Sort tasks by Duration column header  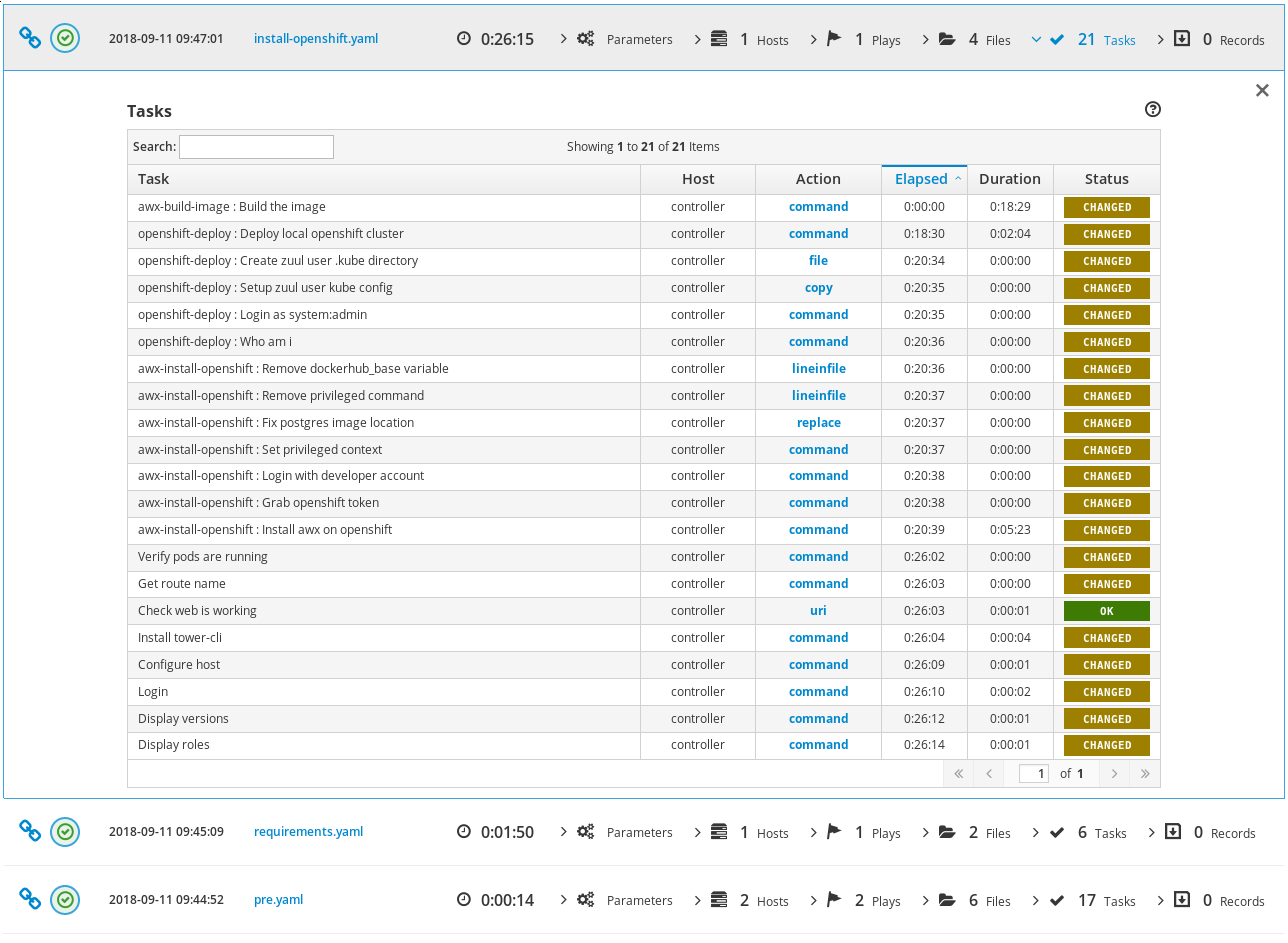click(1009, 179)
